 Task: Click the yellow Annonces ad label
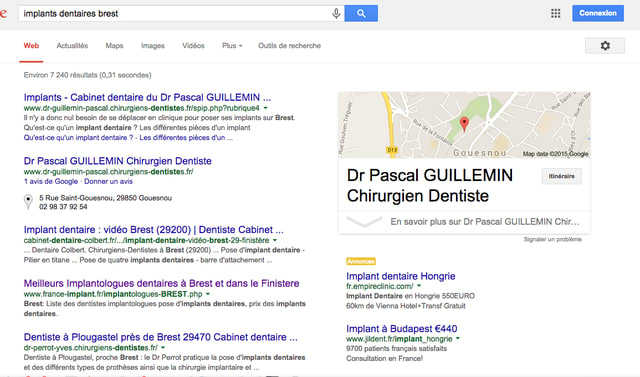click(361, 261)
